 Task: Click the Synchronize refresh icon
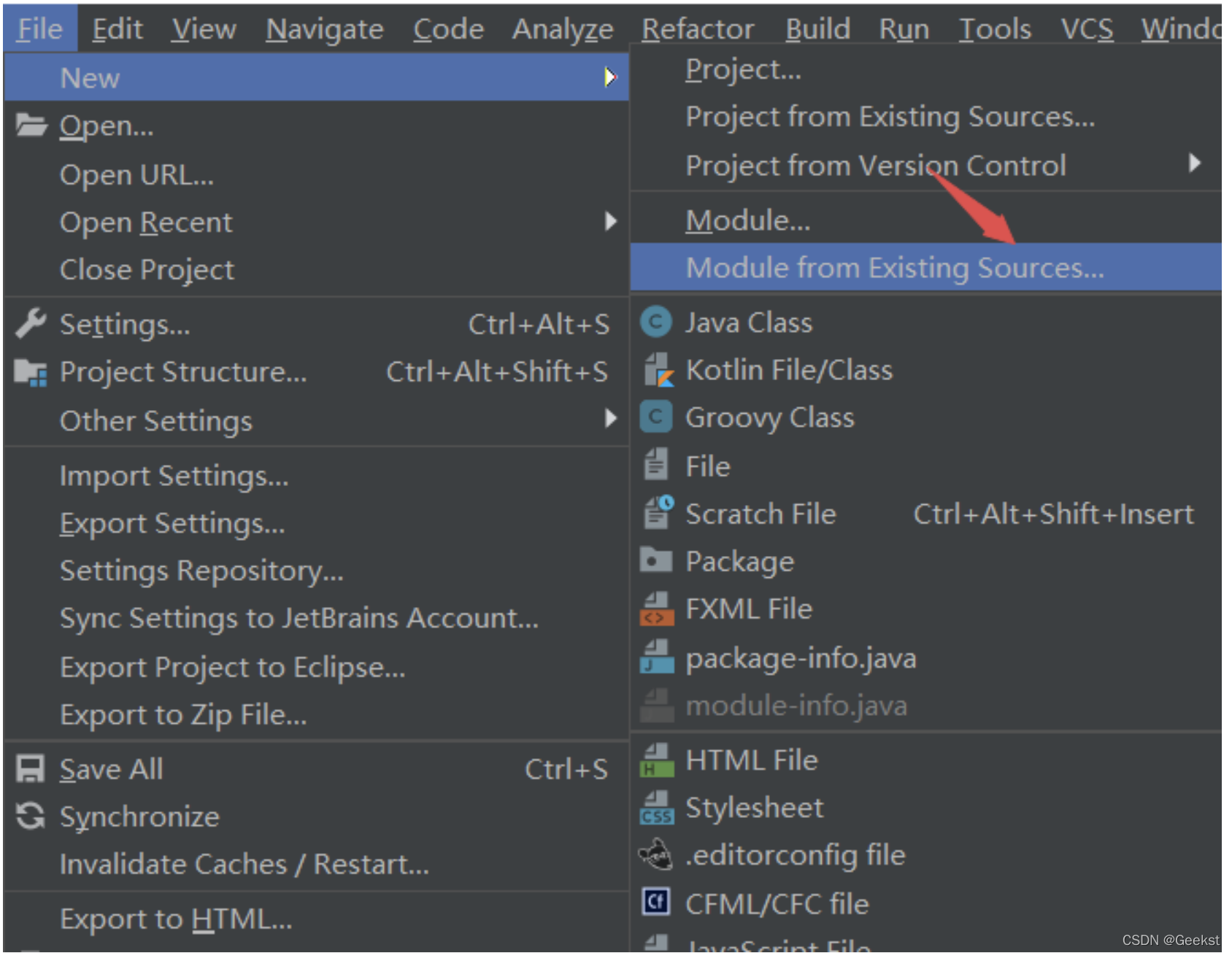(x=31, y=817)
